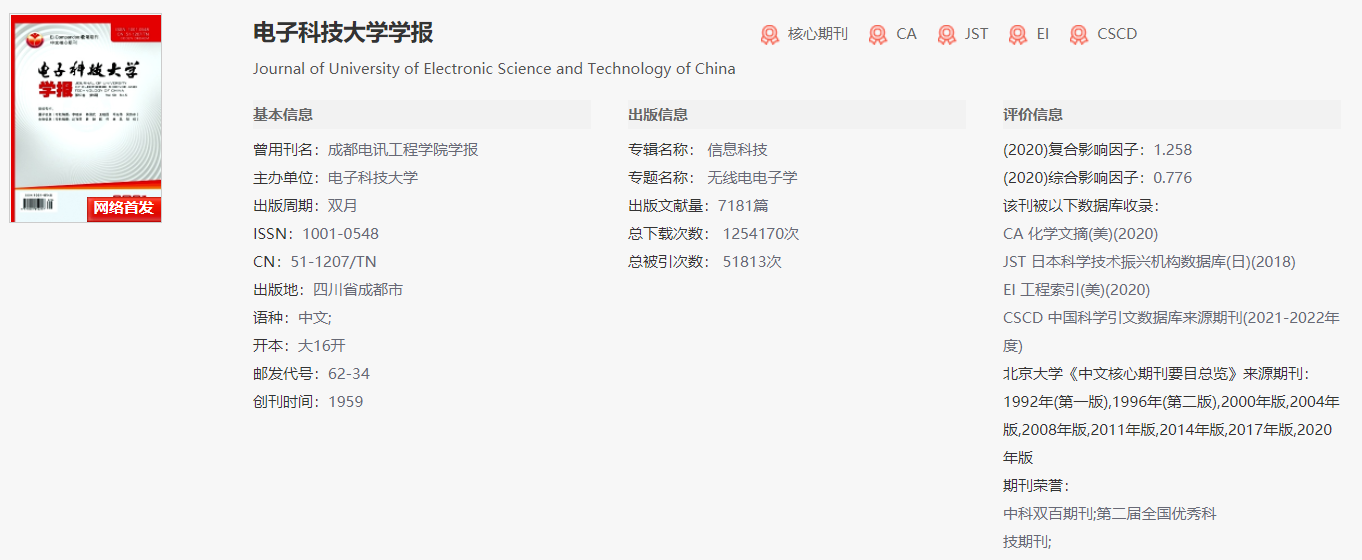Click total downloads 1254170次
Viewport: 1362px width, 560px height.
click(x=761, y=234)
